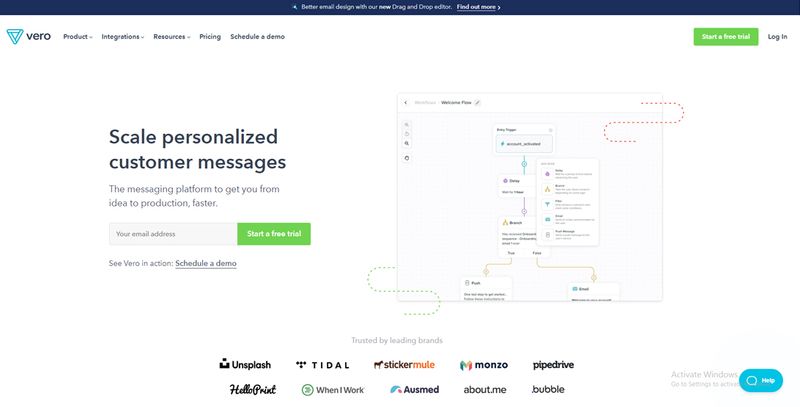Click Start a free trial in header
This screenshot has height=407, width=800.
[725, 37]
